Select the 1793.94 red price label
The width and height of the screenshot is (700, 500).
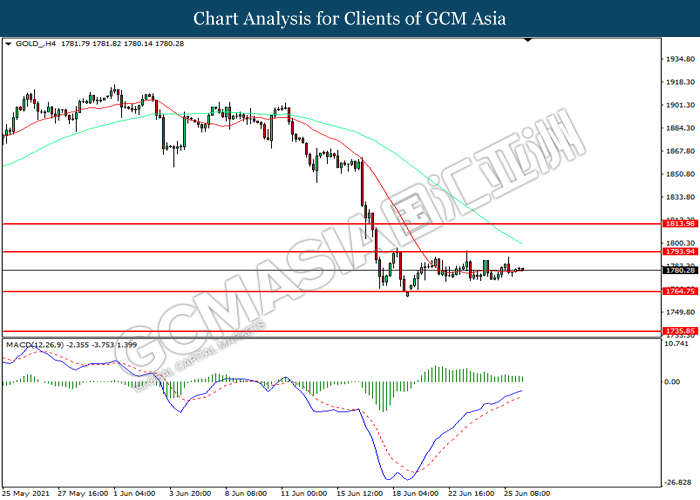680,252
